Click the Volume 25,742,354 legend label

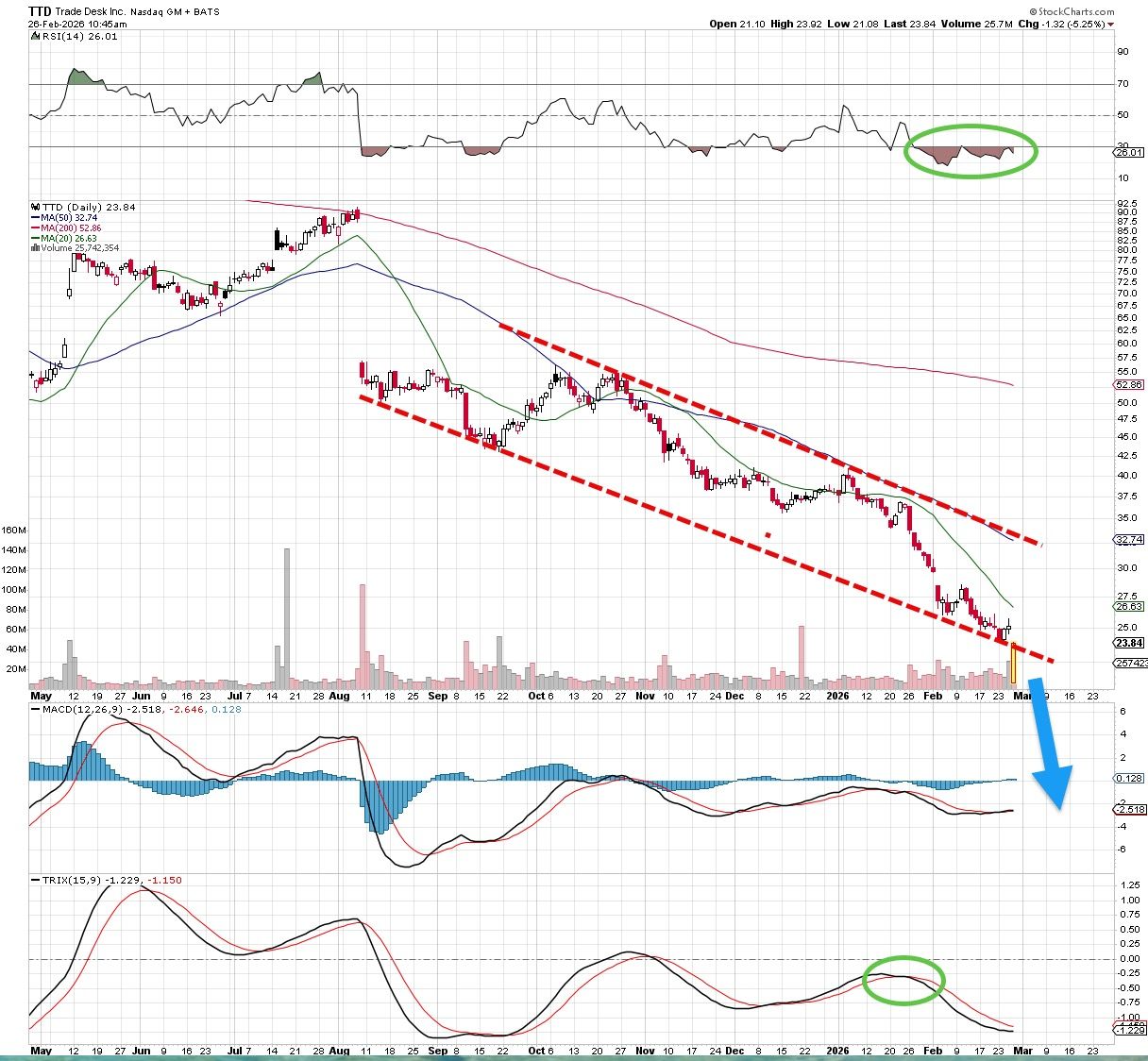(x=81, y=248)
